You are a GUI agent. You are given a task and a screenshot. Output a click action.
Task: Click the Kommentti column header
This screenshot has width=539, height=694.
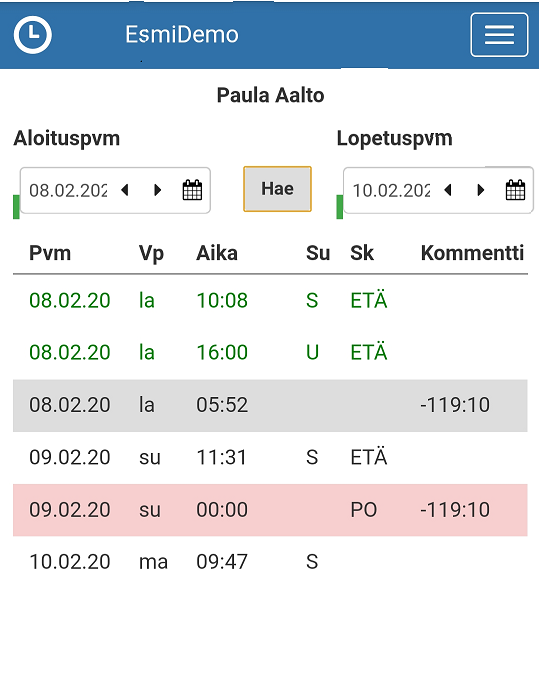pos(472,253)
